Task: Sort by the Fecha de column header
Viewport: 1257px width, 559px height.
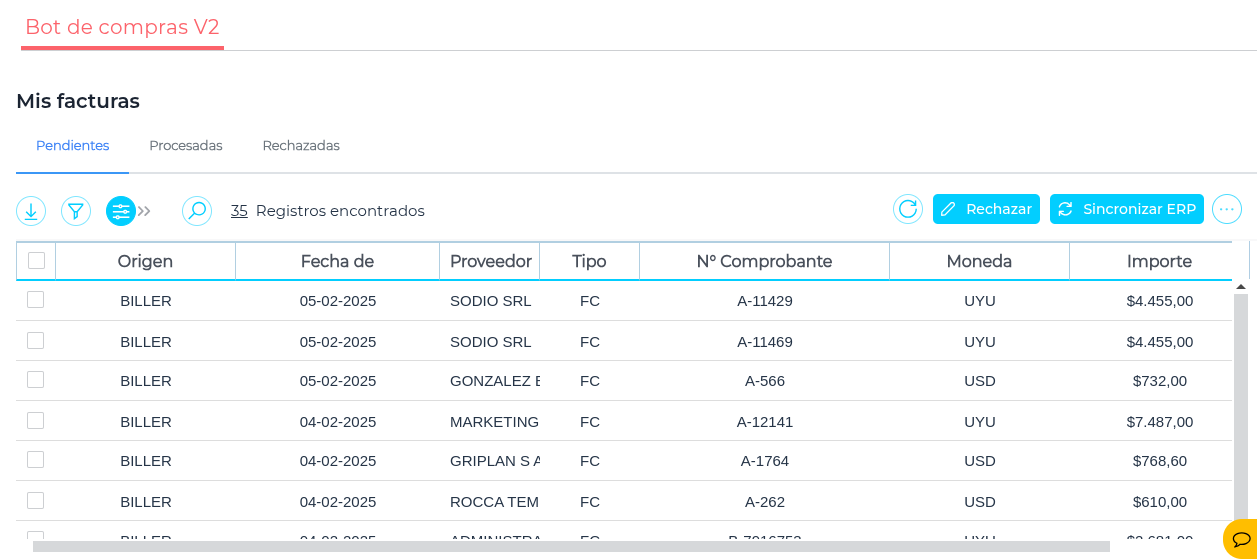Action: pyautogui.click(x=338, y=261)
